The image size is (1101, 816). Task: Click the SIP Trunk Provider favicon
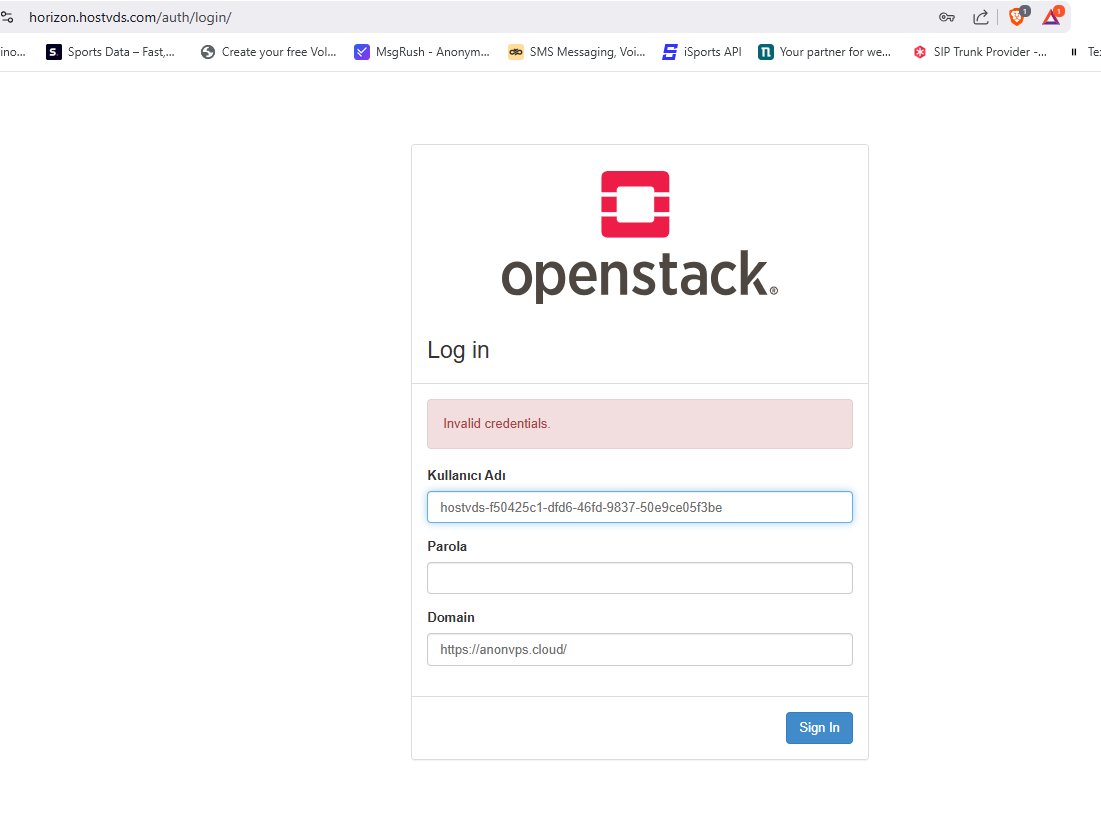pyautogui.click(x=920, y=52)
